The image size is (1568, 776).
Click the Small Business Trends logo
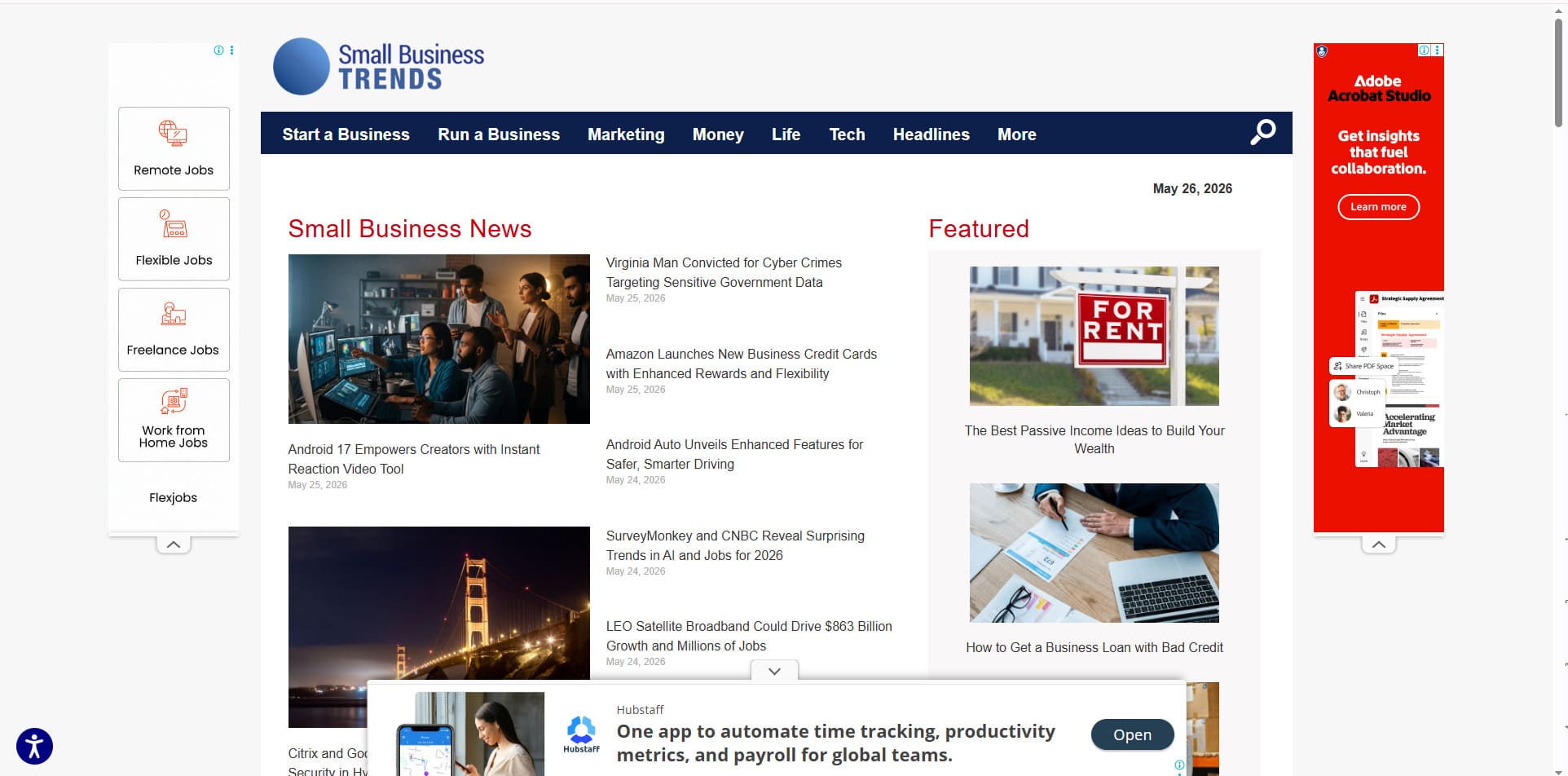pos(379,67)
